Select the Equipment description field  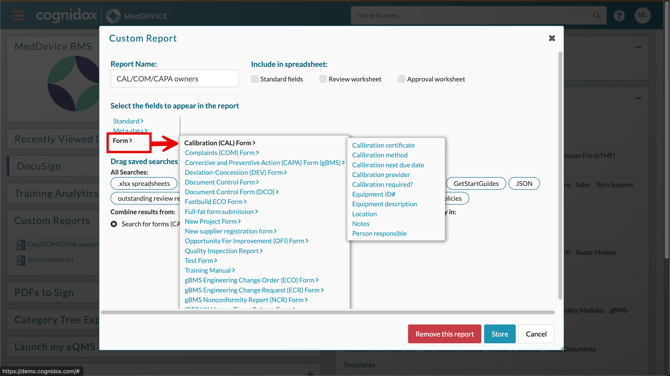click(x=385, y=204)
